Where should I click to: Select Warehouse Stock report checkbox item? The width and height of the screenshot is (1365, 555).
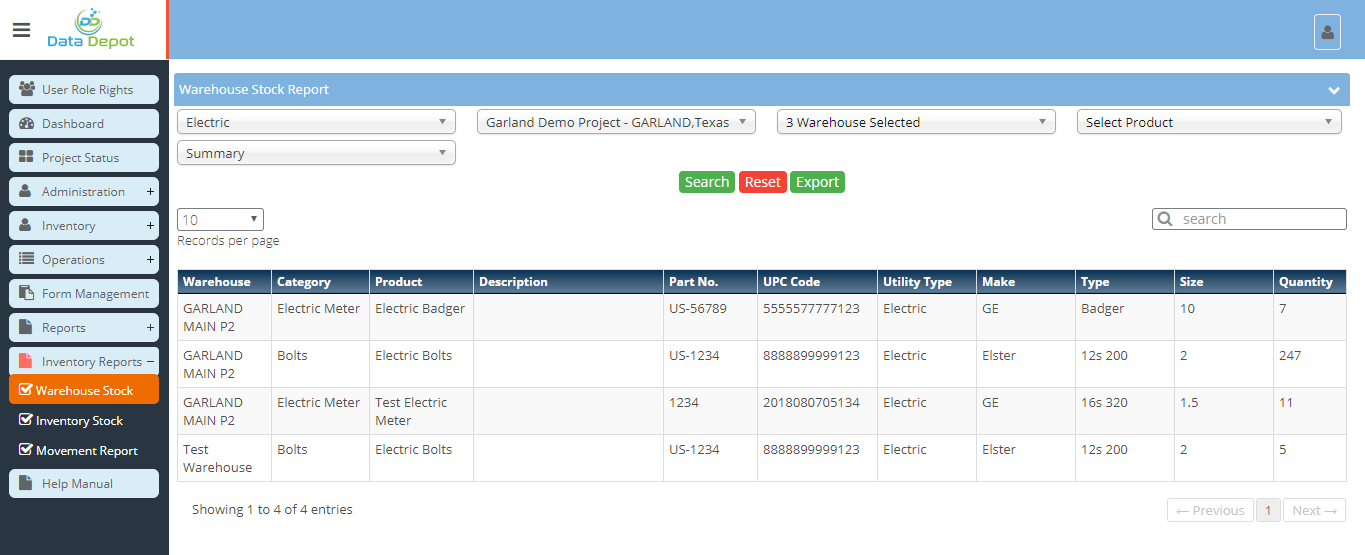[x=84, y=390]
